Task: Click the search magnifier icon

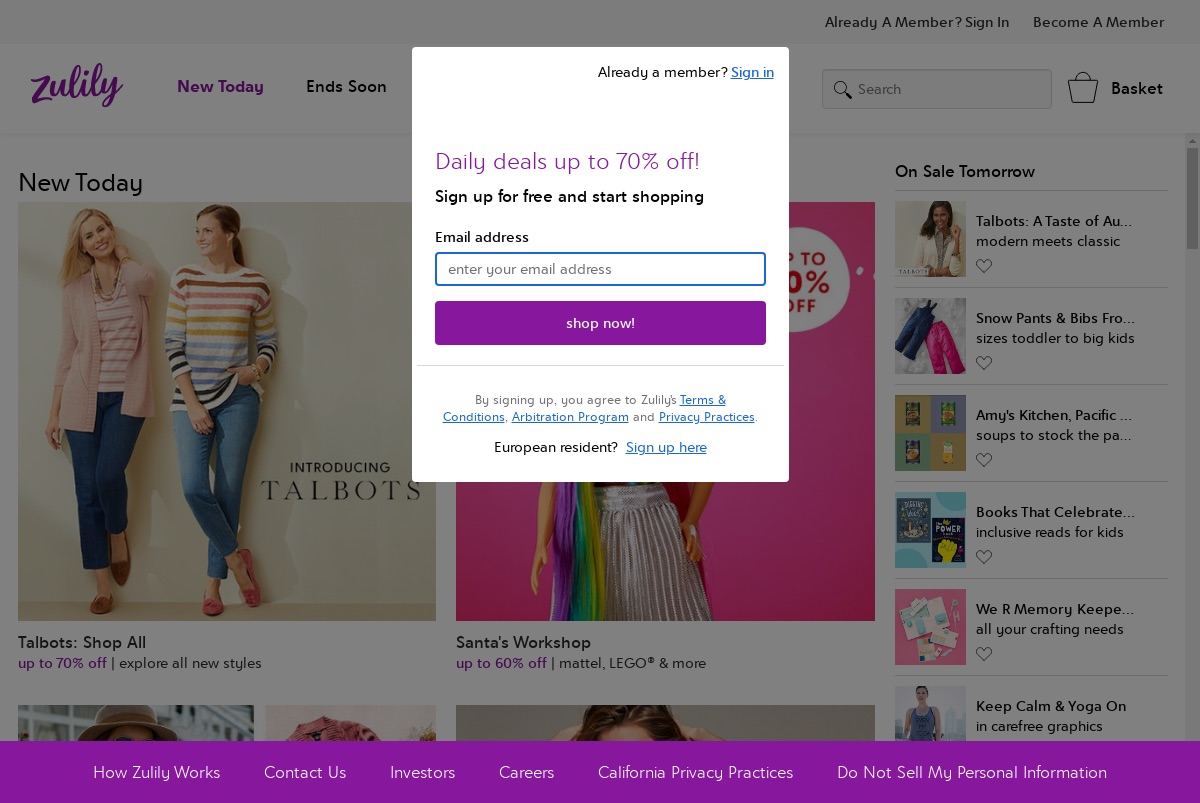Action: [842, 89]
